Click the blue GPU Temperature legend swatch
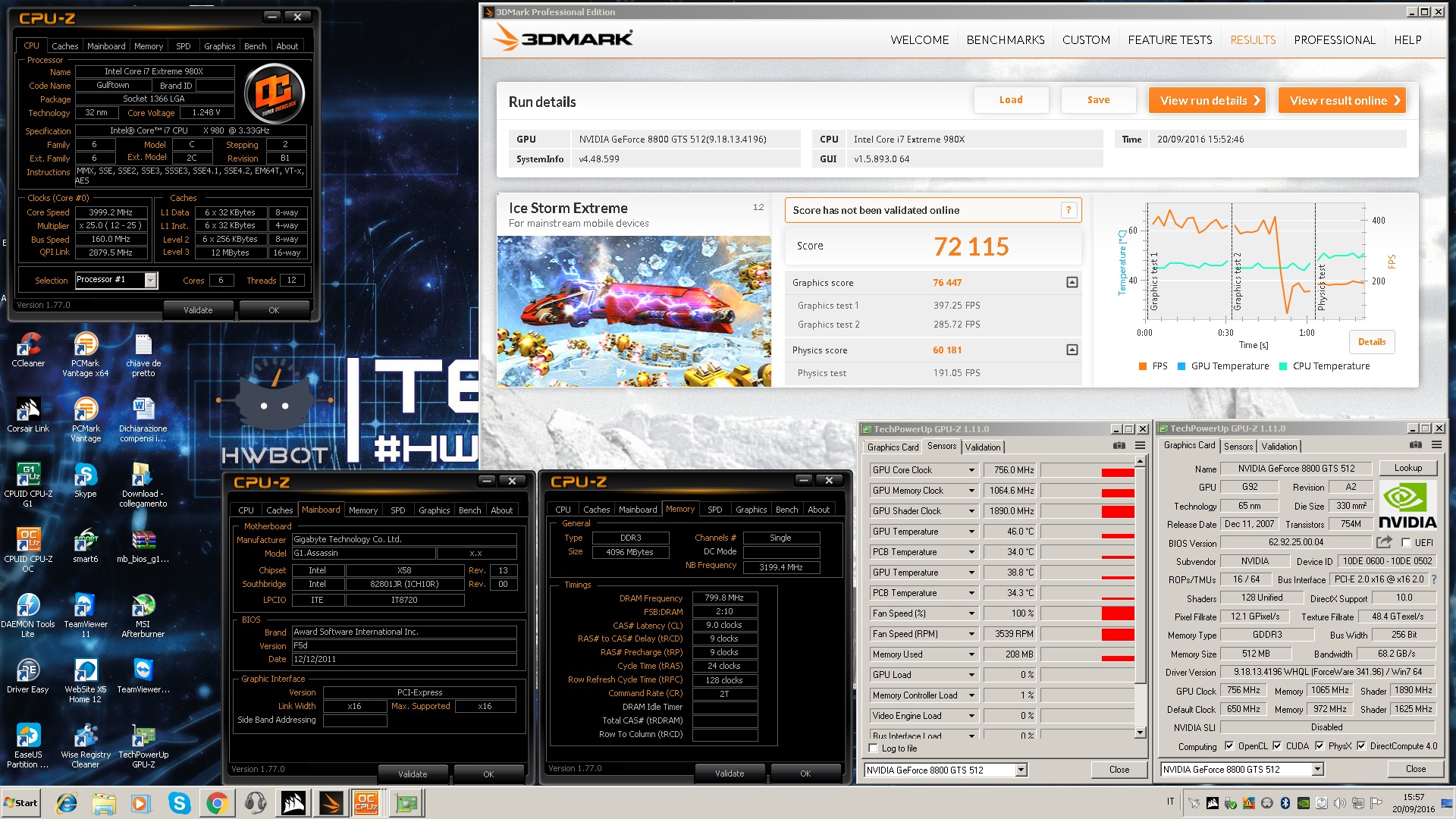Screen dimensions: 1456x819 click(1181, 366)
